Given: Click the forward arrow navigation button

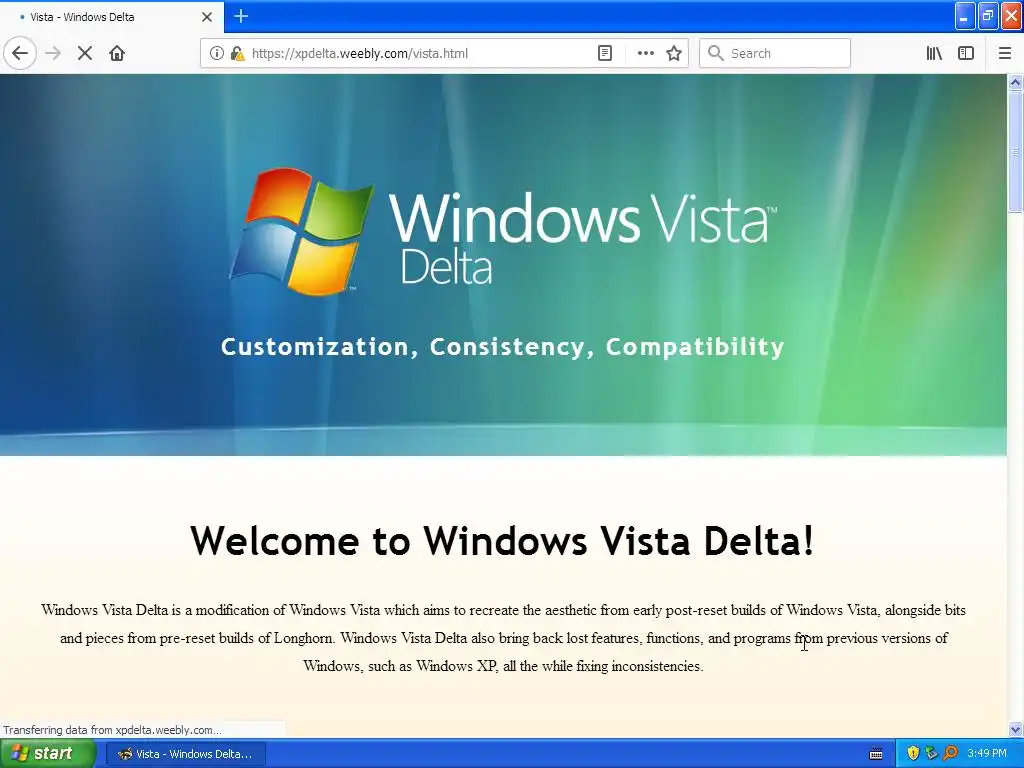Looking at the screenshot, I should pyautogui.click(x=53, y=53).
